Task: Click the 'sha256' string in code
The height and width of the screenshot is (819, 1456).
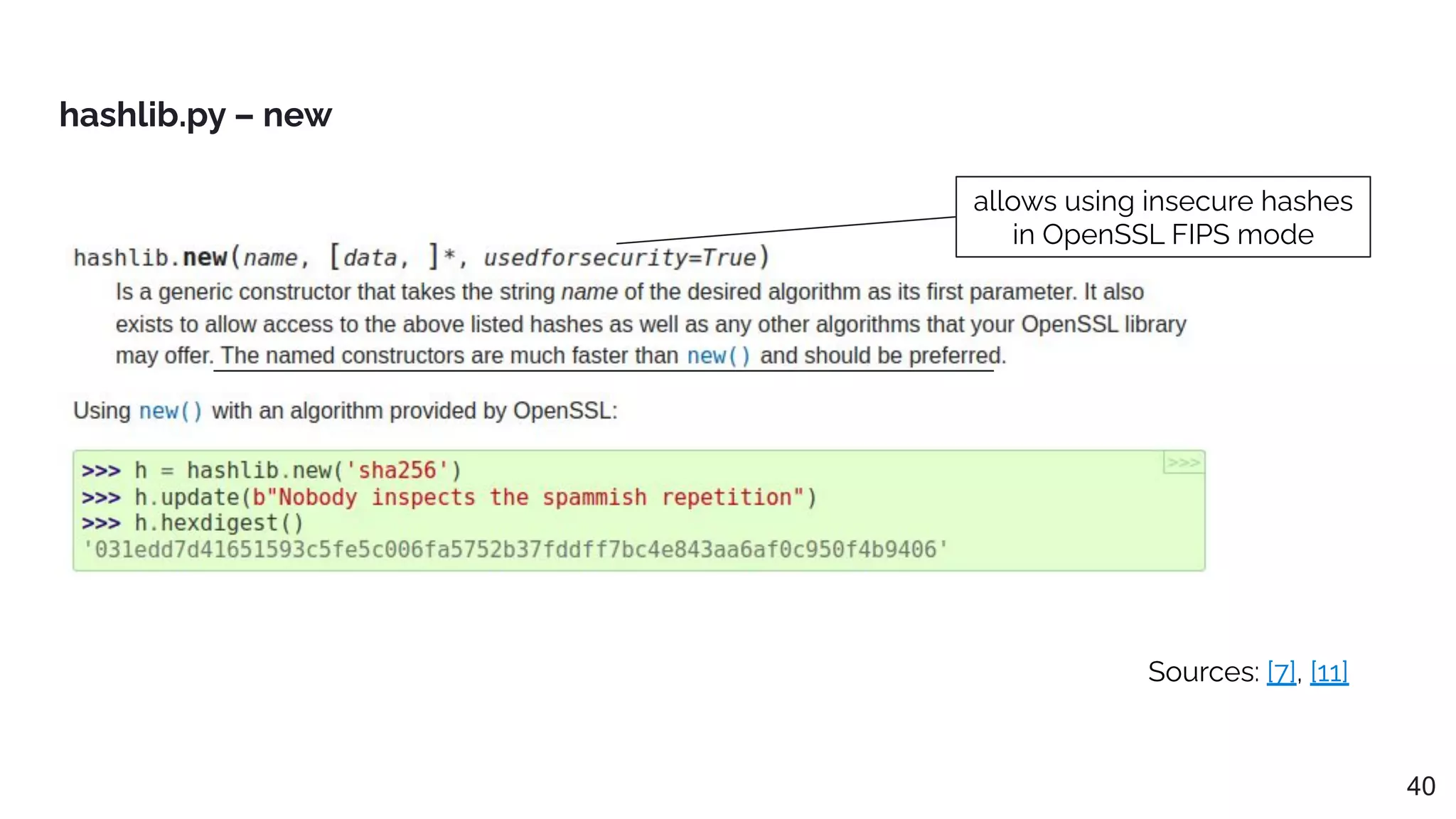Action: pyautogui.click(x=397, y=471)
